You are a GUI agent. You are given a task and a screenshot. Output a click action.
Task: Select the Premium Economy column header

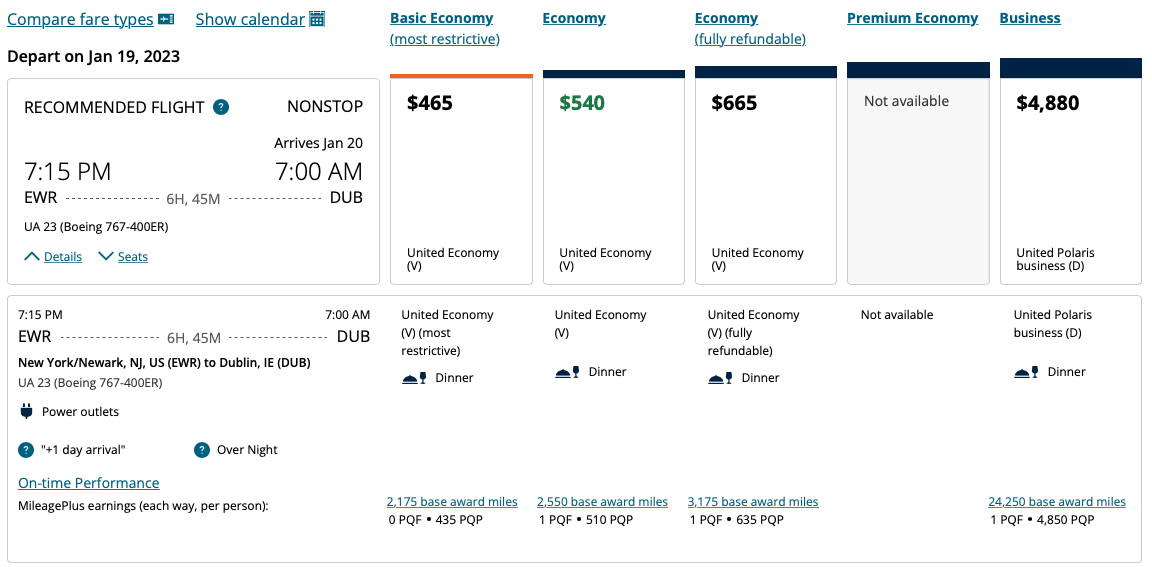coord(912,19)
